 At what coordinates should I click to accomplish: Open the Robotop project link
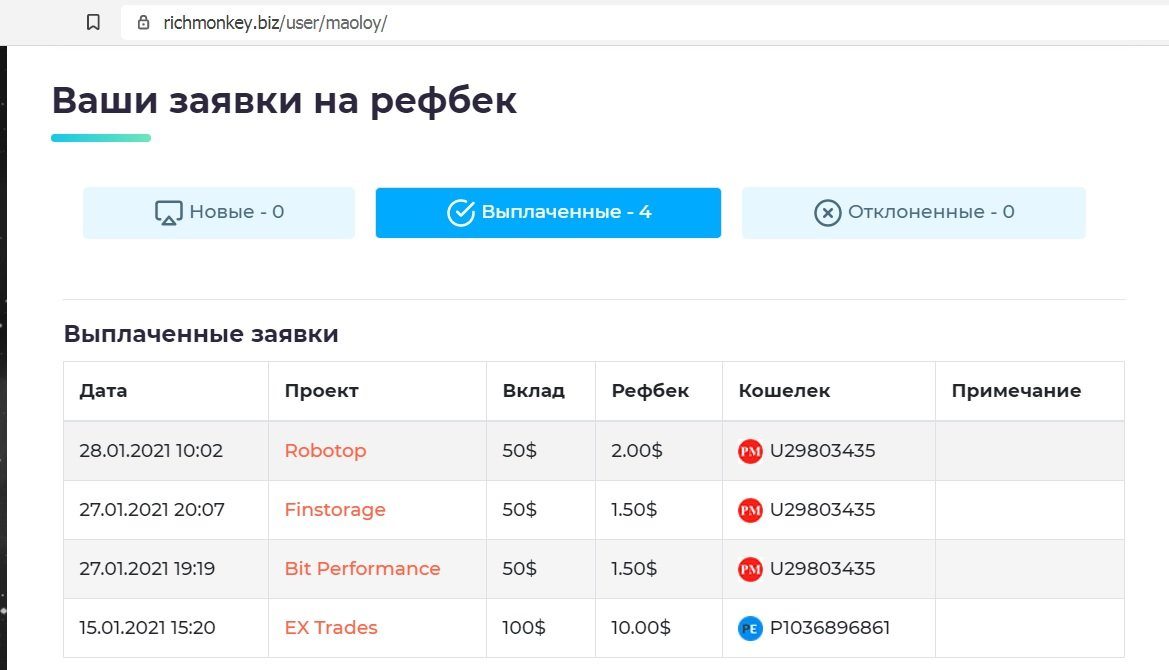pos(325,450)
